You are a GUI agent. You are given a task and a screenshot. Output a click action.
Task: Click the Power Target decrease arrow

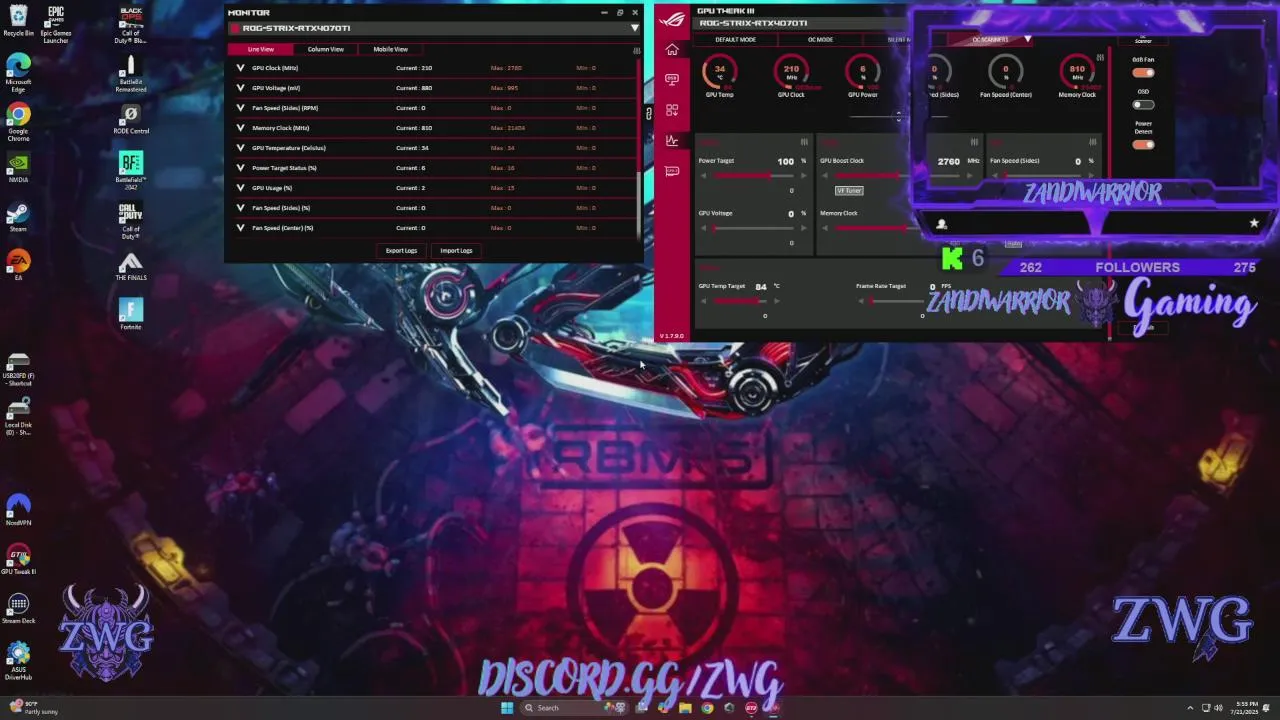(703, 176)
